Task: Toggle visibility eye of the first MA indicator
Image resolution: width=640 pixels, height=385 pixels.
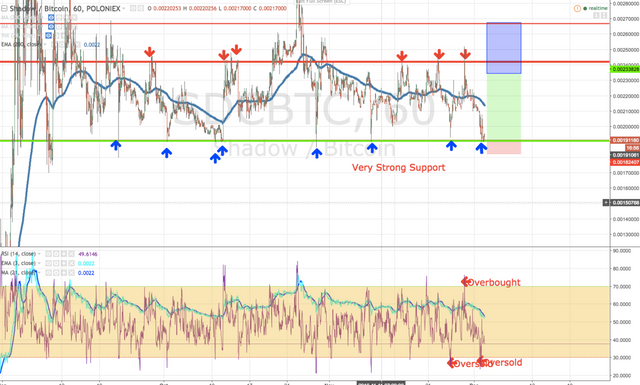Action: (x=51, y=18)
